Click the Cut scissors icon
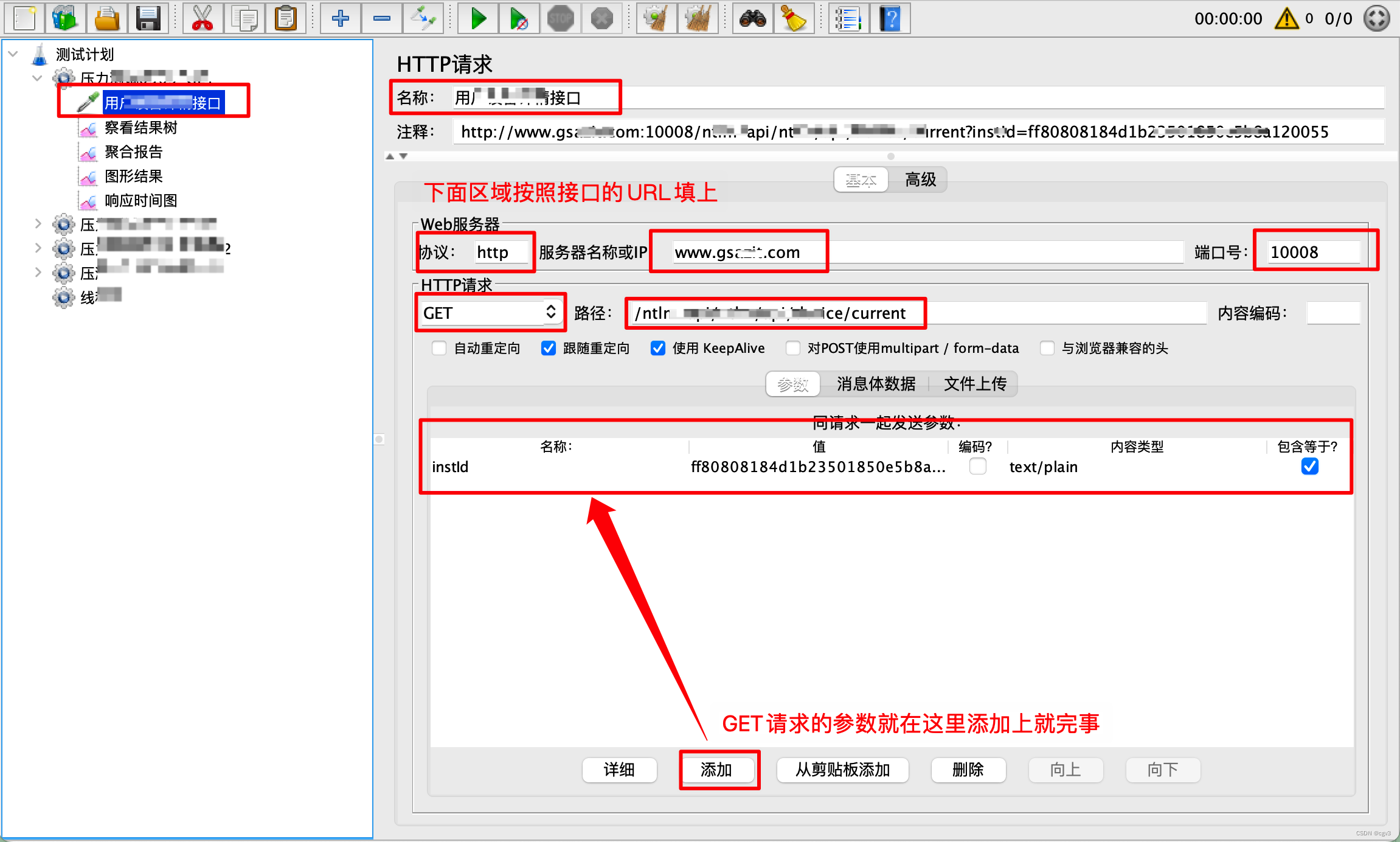The width and height of the screenshot is (1400, 842). 202,19
